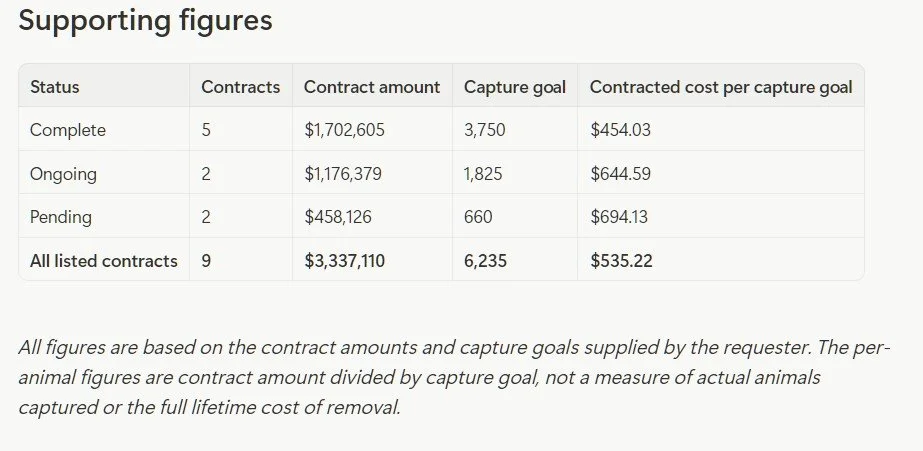Click the $1,702,605 contract amount
This screenshot has width=923, height=451.
pos(344,130)
